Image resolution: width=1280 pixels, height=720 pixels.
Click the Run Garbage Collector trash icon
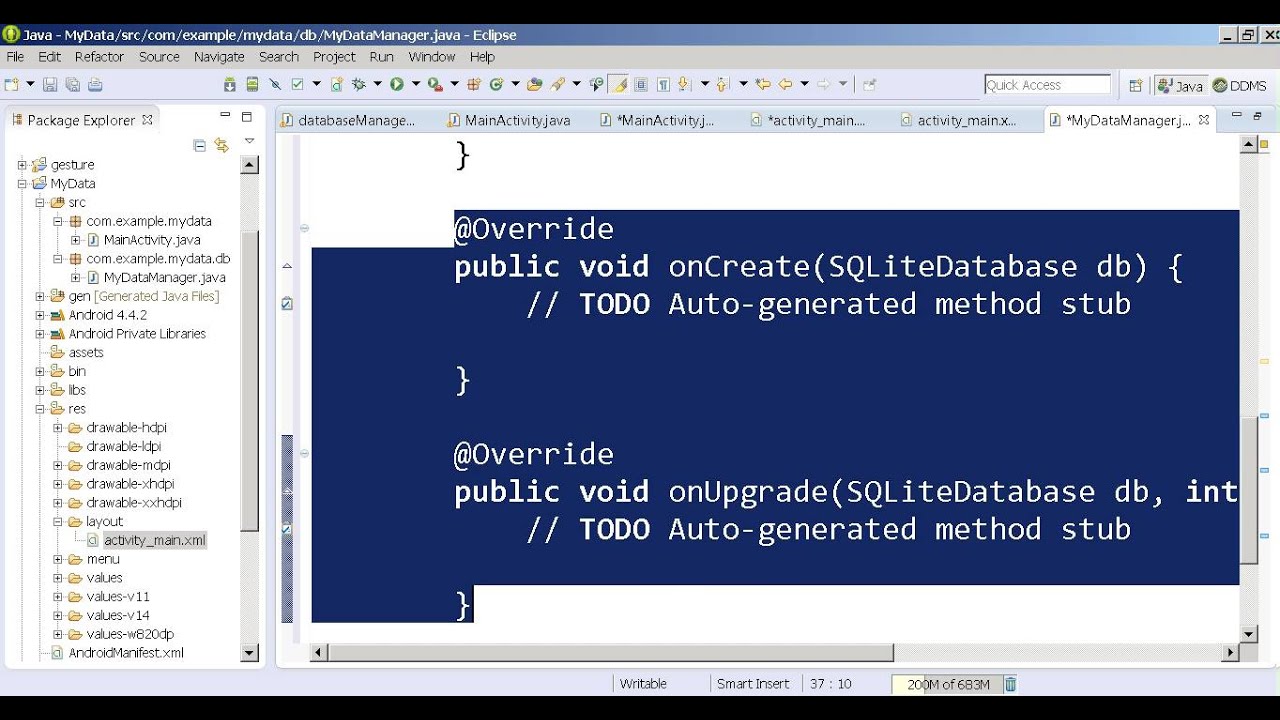coord(1011,684)
